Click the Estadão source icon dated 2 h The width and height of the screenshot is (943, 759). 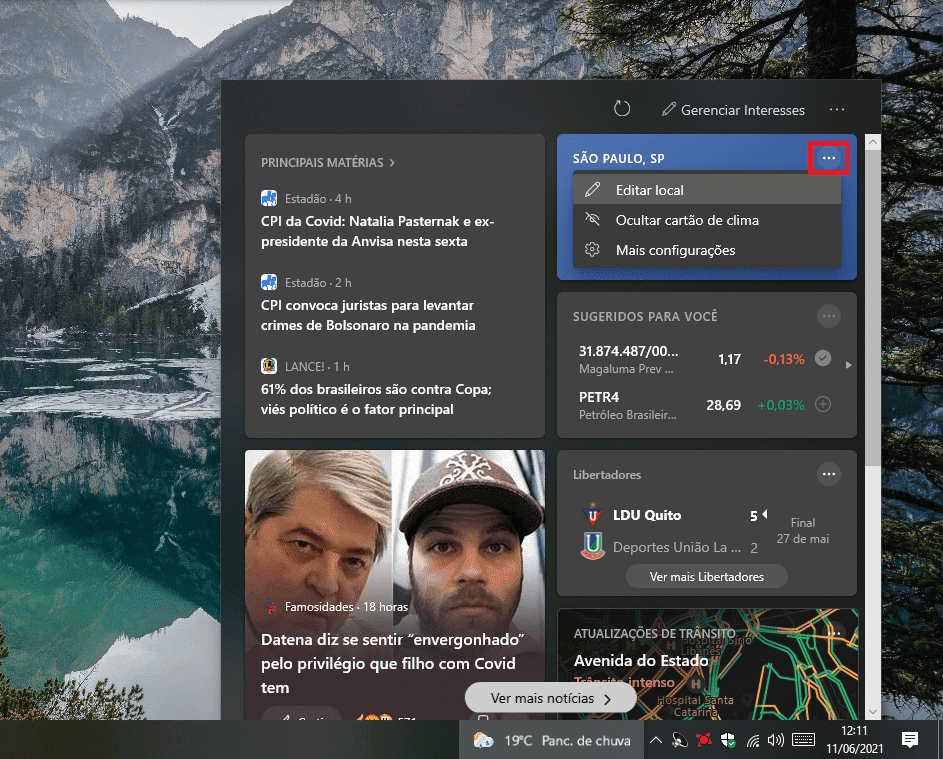coord(269,282)
